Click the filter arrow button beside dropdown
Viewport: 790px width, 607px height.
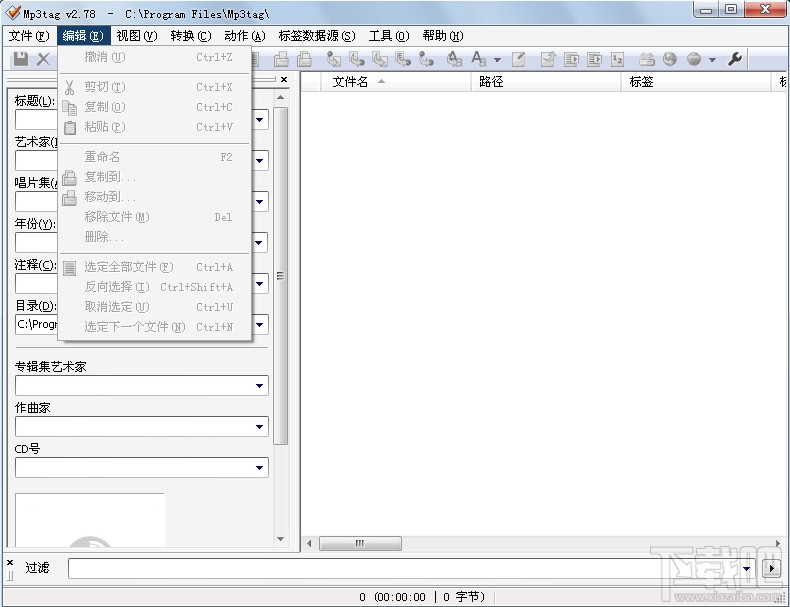coord(771,569)
